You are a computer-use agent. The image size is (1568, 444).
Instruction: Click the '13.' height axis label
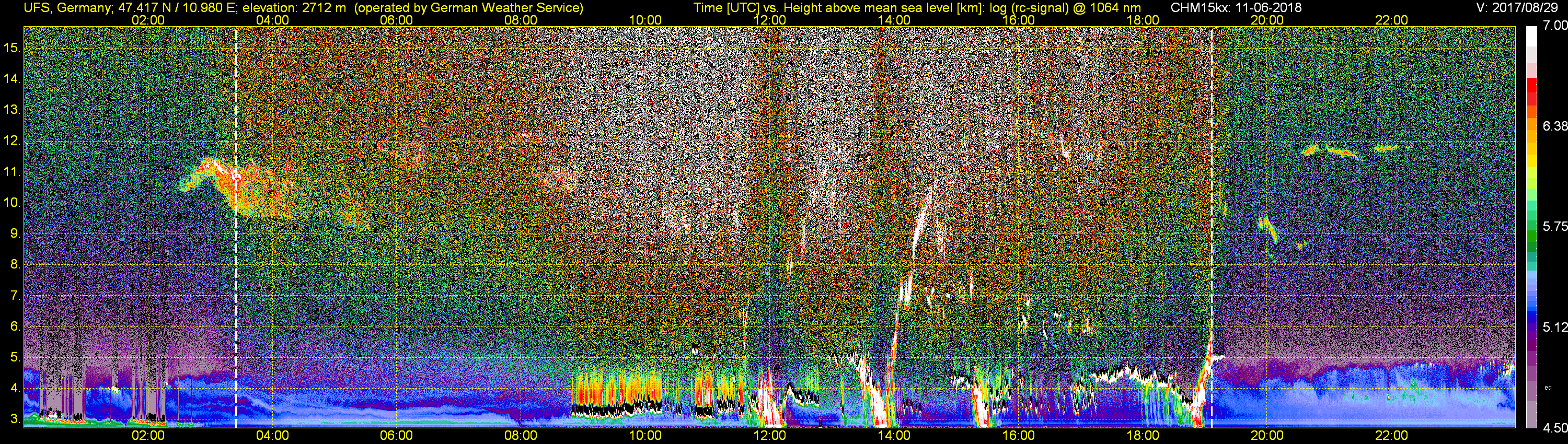point(12,110)
